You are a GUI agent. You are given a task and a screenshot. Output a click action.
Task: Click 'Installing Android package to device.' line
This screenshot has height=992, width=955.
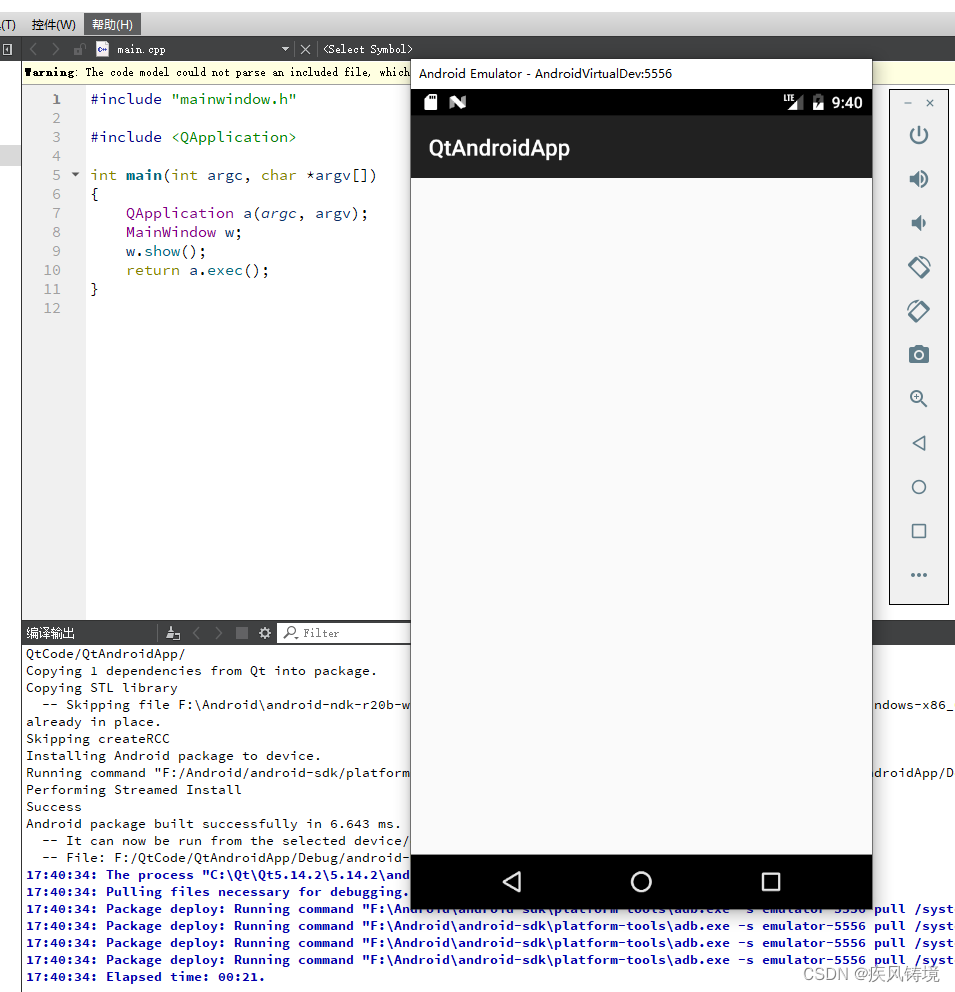point(173,755)
